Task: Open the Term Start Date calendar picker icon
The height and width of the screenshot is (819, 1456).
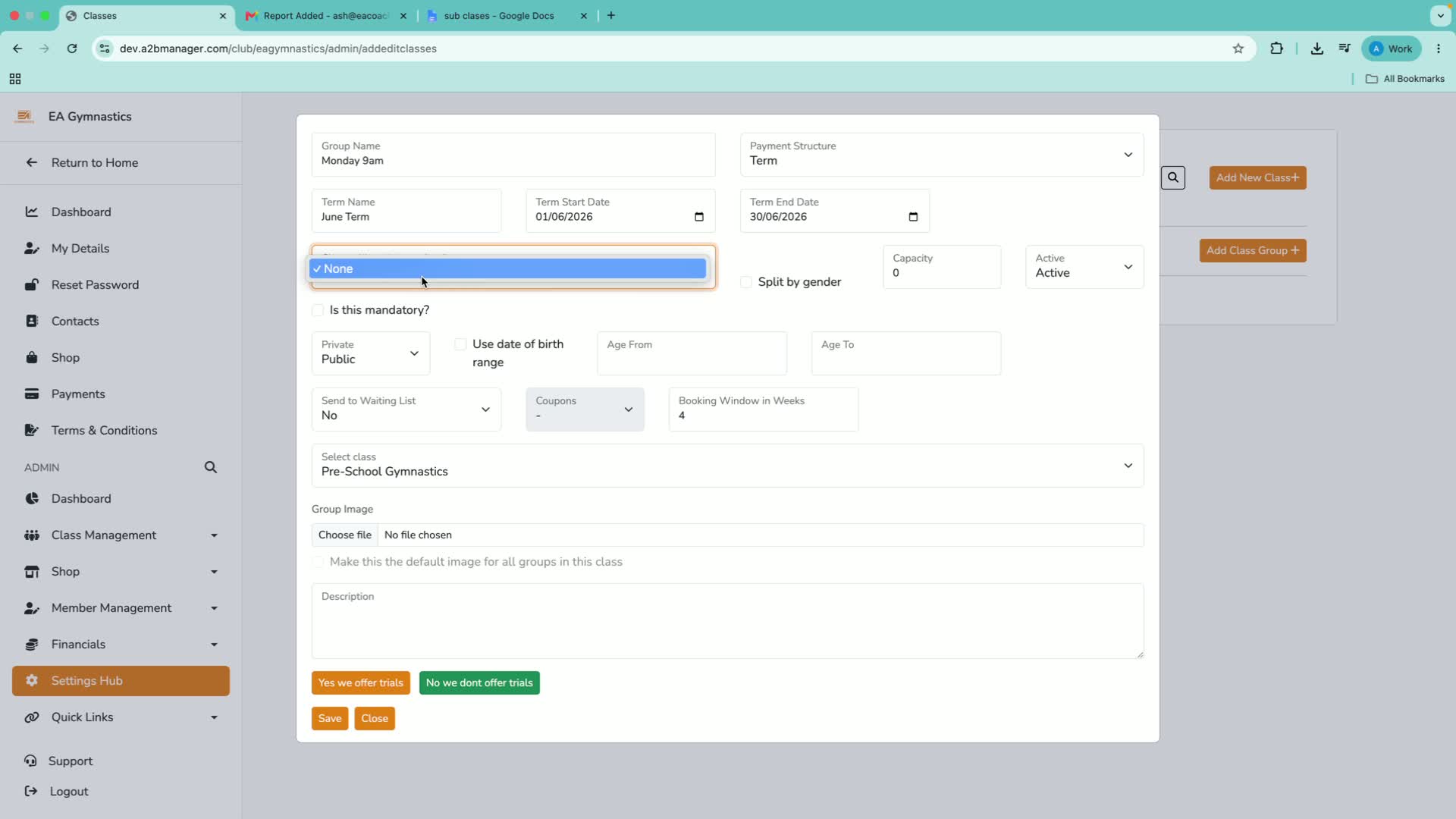Action: [x=699, y=217]
